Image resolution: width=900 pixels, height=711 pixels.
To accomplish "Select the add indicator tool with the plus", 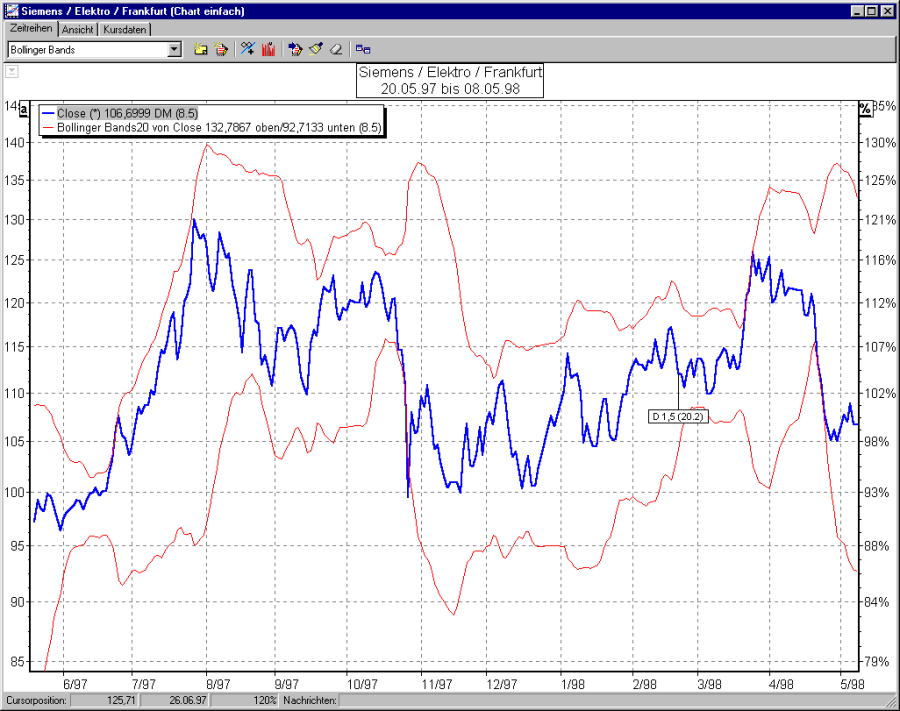I will tap(246, 48).
